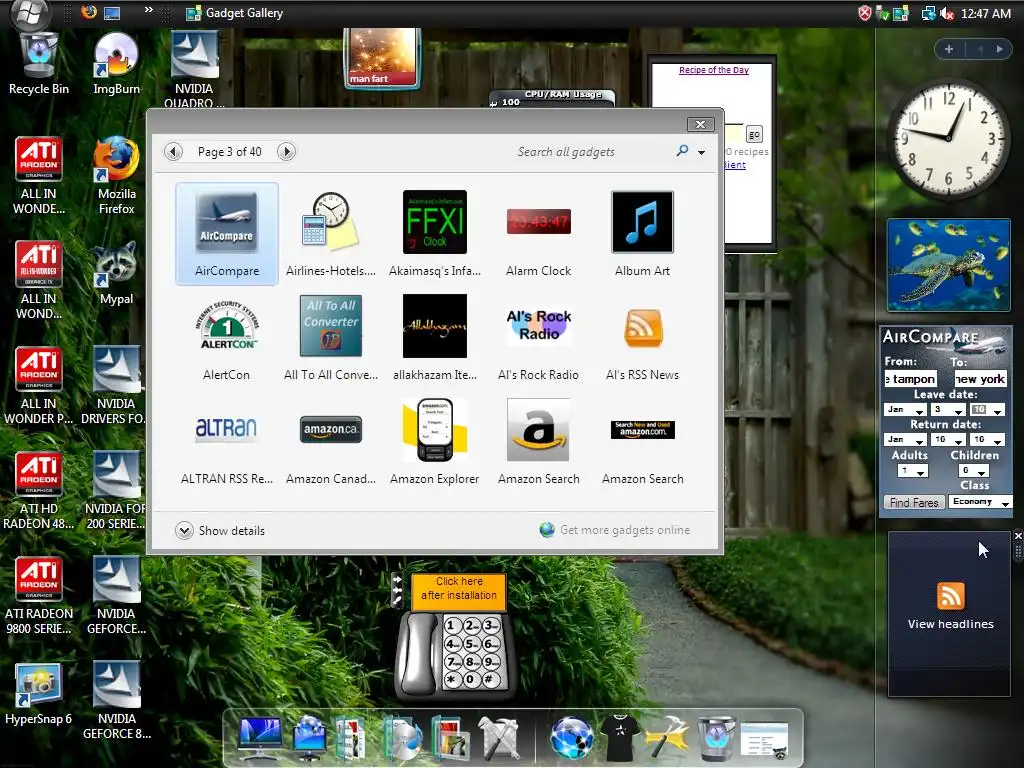The image size is (1024, 768).
Task: Click the AirCompare From field
Action: coord(910,379)
